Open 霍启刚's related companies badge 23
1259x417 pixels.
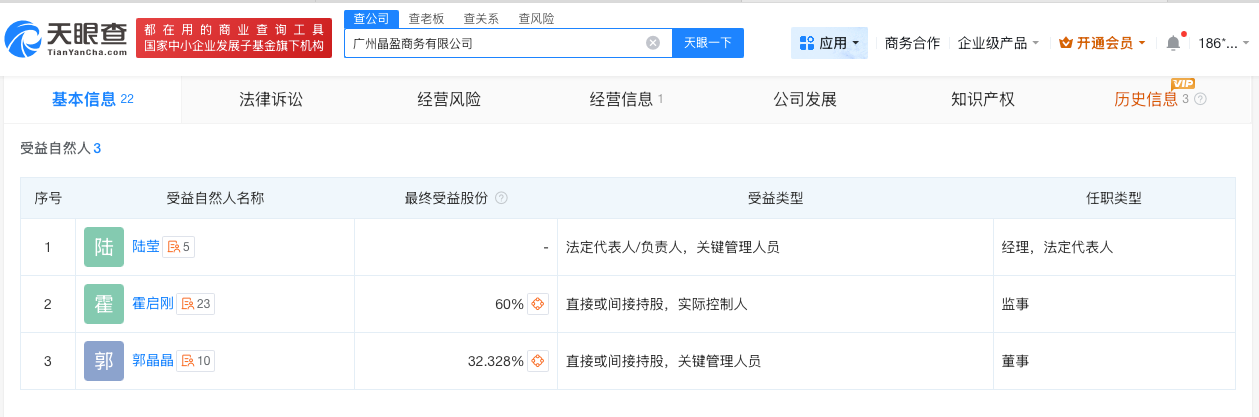[195, 304]
